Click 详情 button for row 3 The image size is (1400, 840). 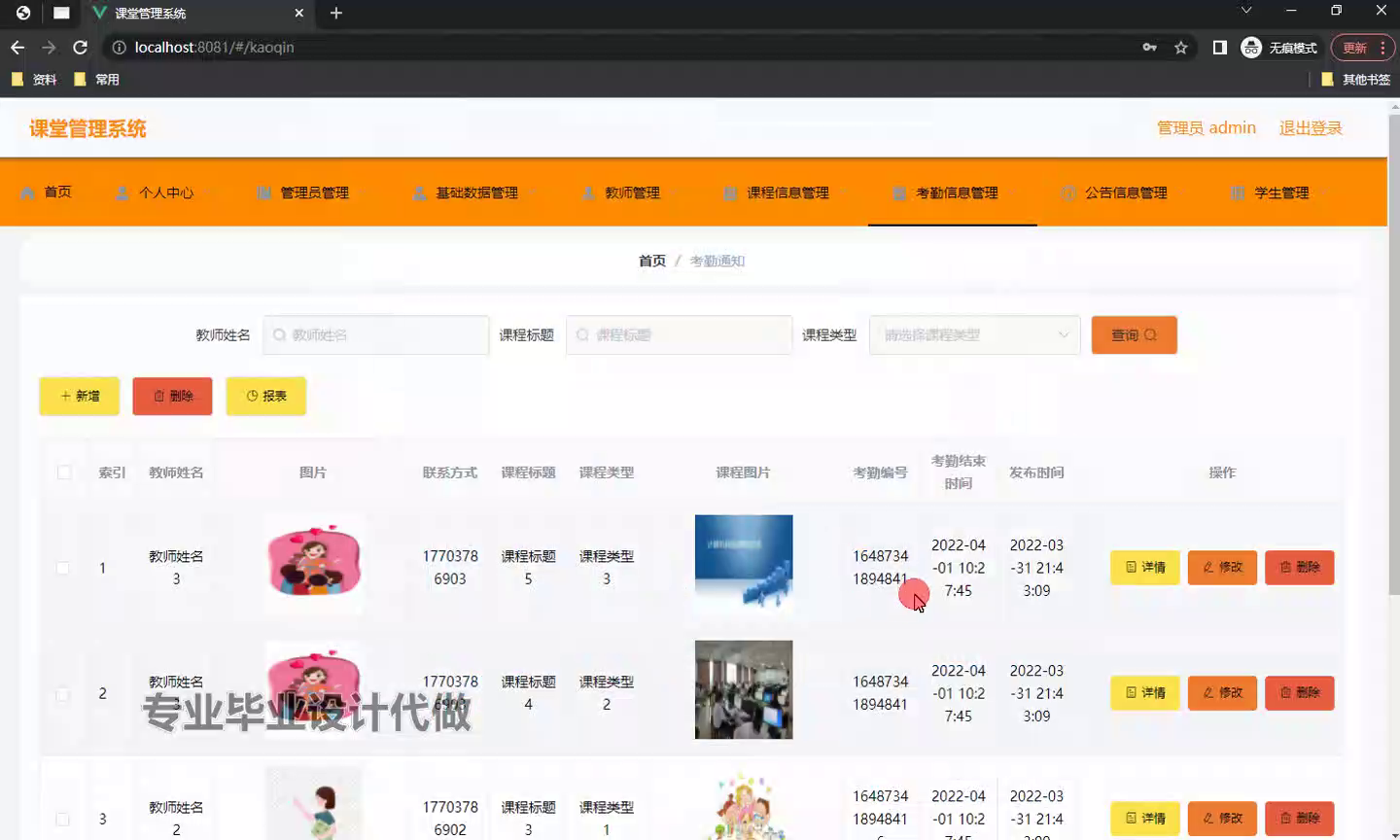tap(1145, 818)
